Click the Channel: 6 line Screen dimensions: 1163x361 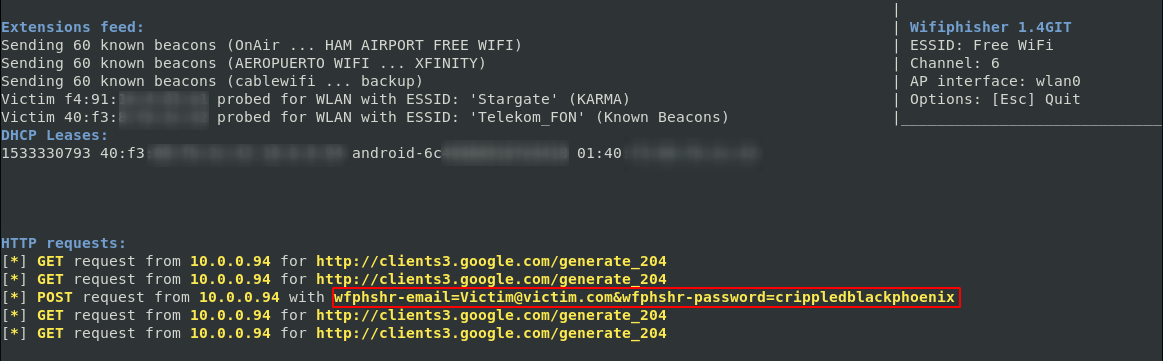click(x=955, y=63)
